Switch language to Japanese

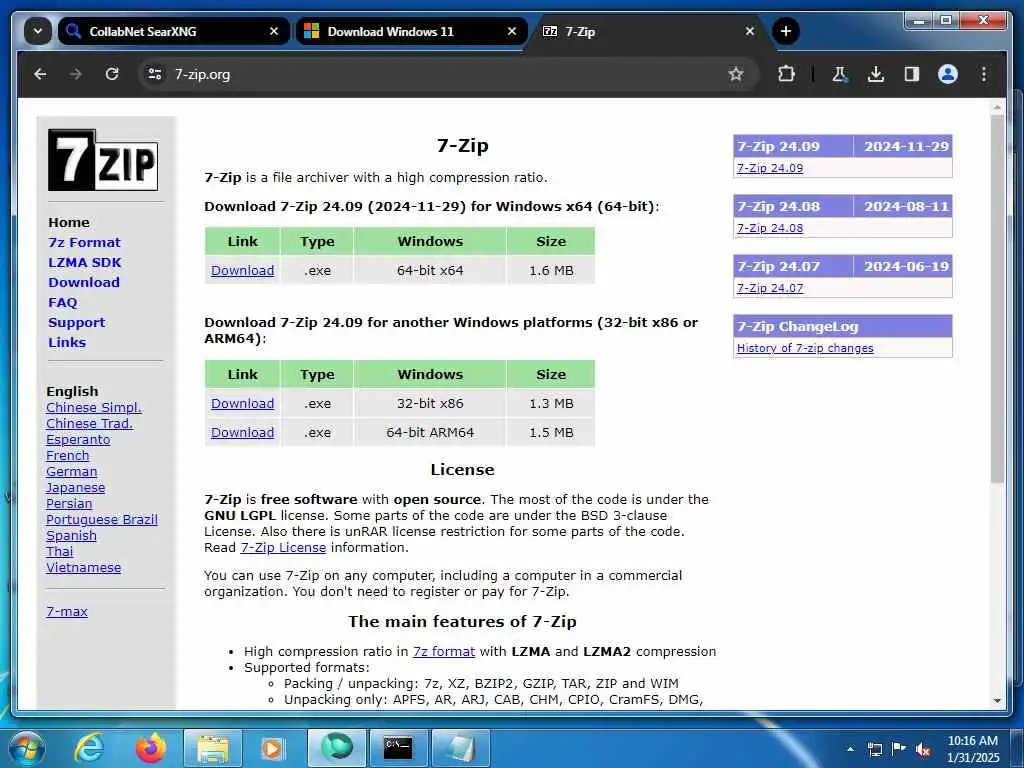pyautogui.click(x=76, y=488)
